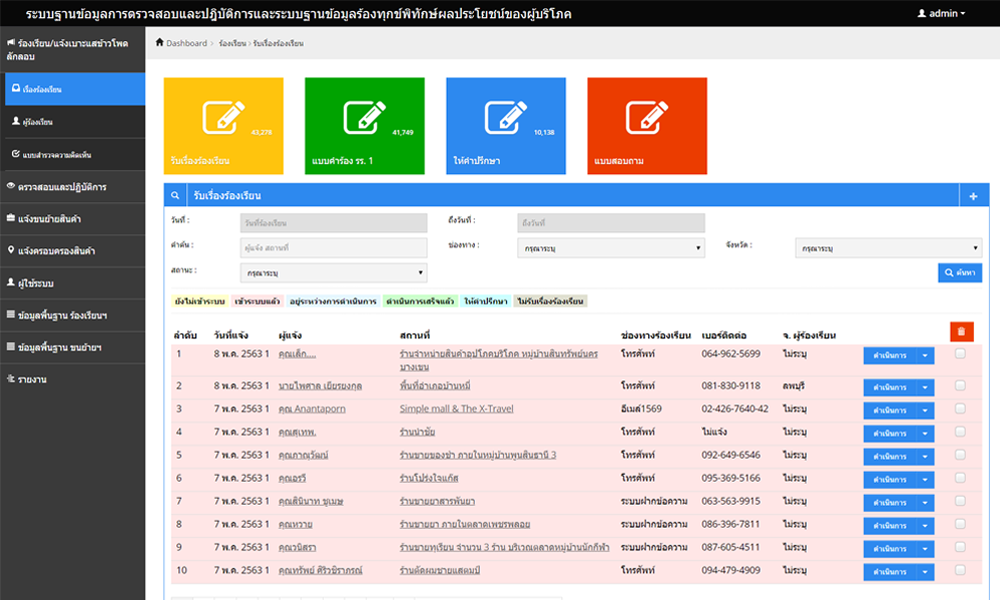Viewport: 1000px width, 600px height.
Task: Expand the ดำเนินการ arrow for row 3
Action: click(925, 411)
